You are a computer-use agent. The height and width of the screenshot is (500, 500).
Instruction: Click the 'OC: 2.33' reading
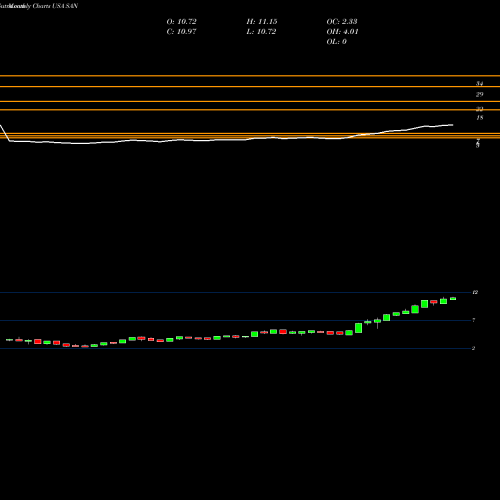point(342,22)
